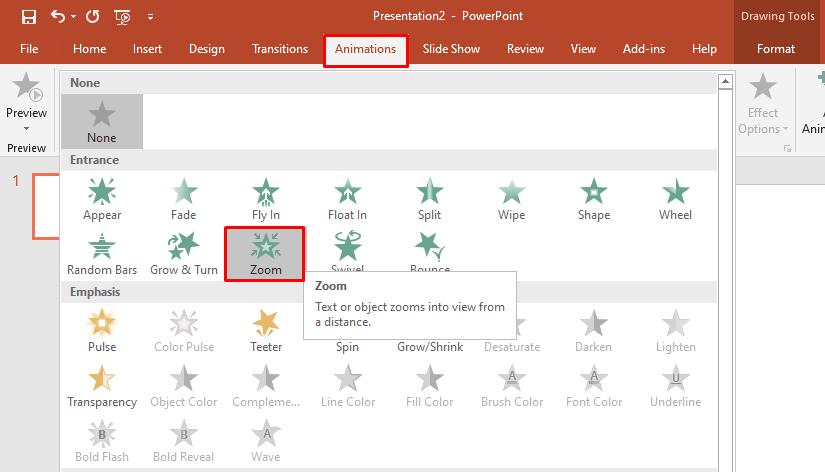Select the Transparency emphasis effect
The image size is (825, 472).
click(102, 385)
